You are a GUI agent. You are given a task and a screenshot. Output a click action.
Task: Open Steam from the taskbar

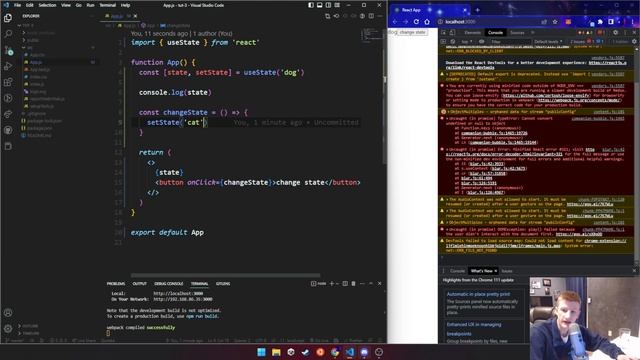[x=305, y=352]
